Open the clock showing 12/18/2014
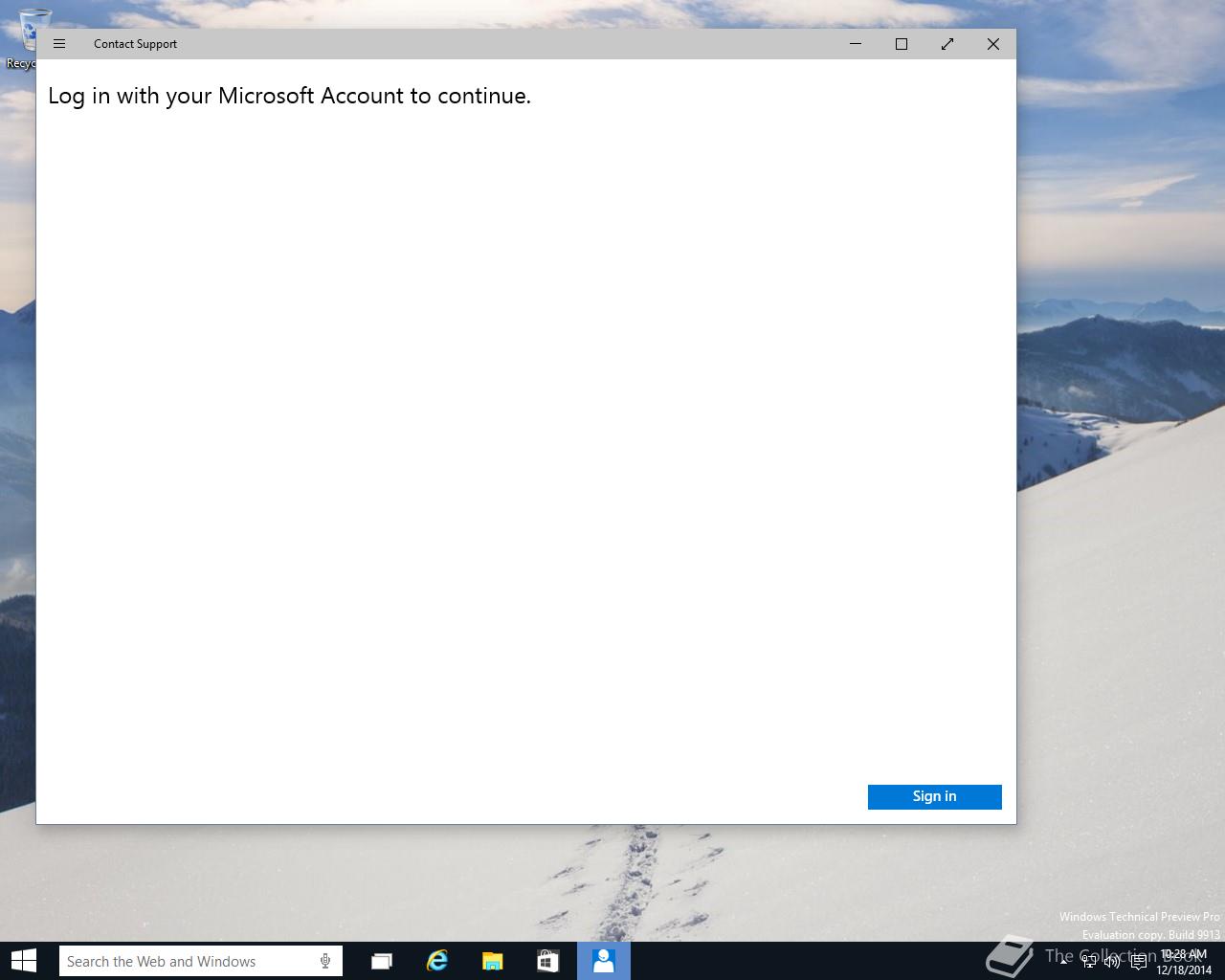1225x980 pixels. click(1184, 962)
